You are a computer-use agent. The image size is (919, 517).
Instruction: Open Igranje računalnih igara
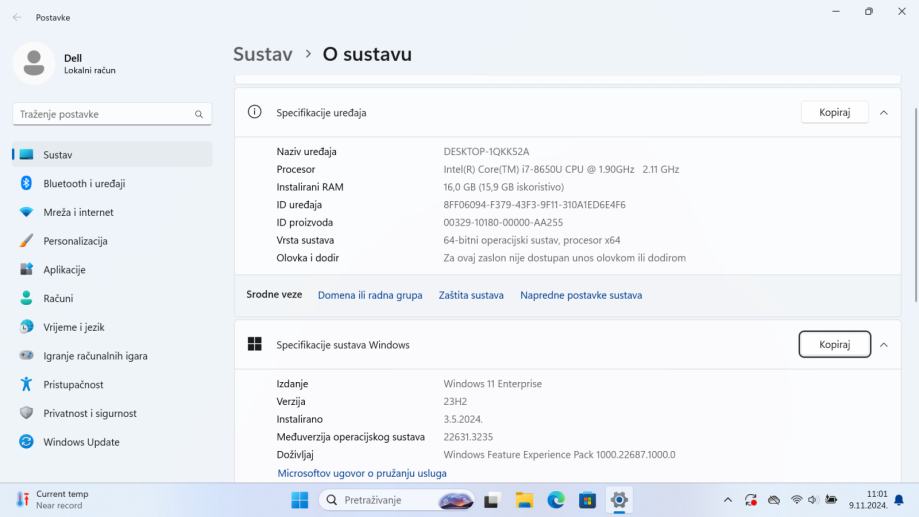pos(112,356)
